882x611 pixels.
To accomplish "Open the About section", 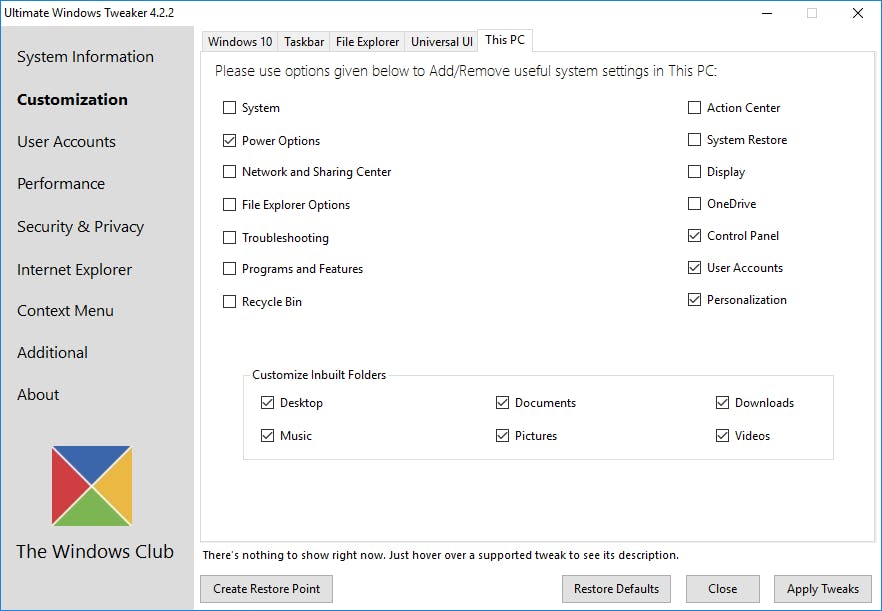I will [x=38, y=395].
